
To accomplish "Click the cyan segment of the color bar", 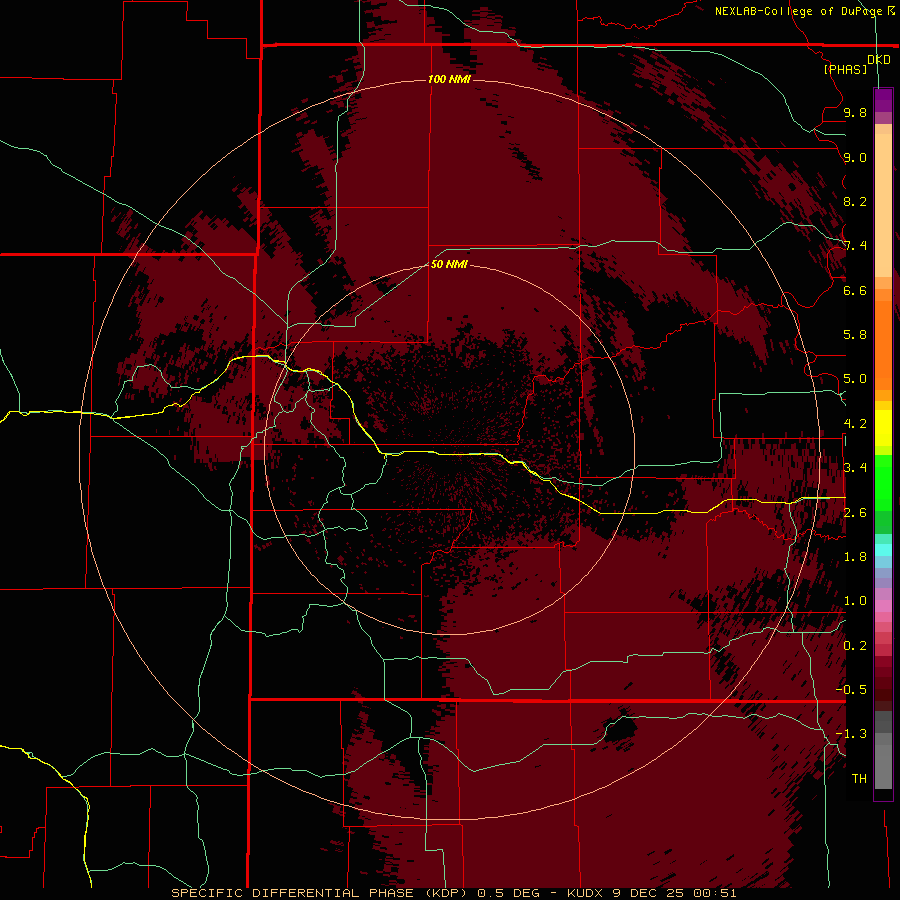I will pyautogui.click(x=883, y=550).
